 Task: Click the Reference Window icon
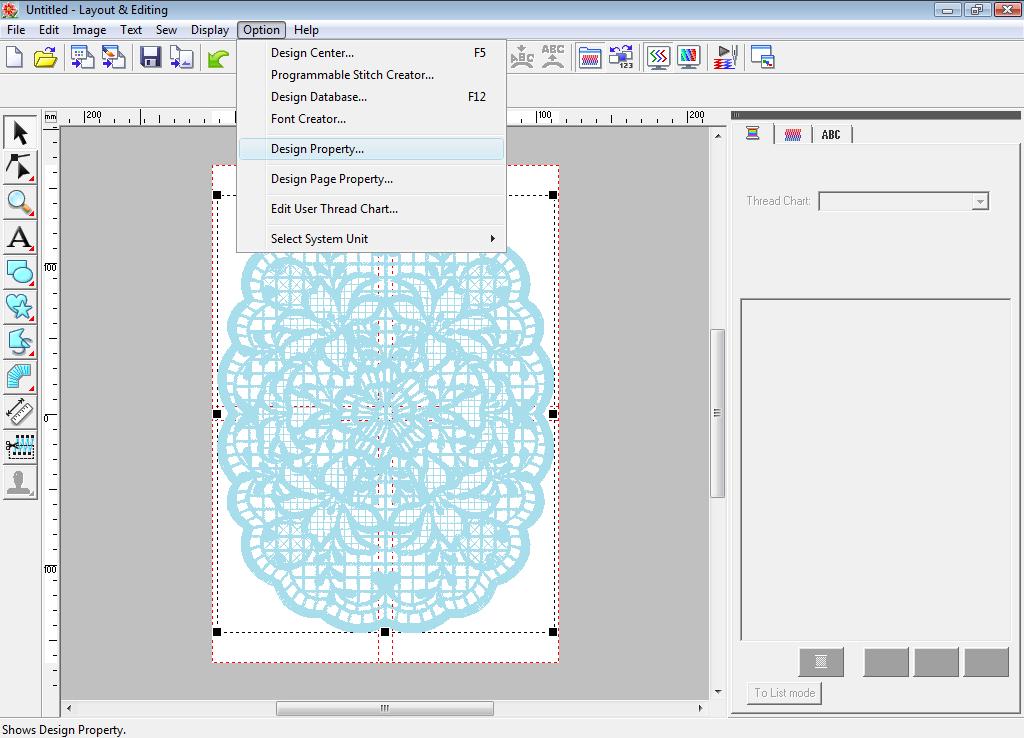[x=762, y=57]
